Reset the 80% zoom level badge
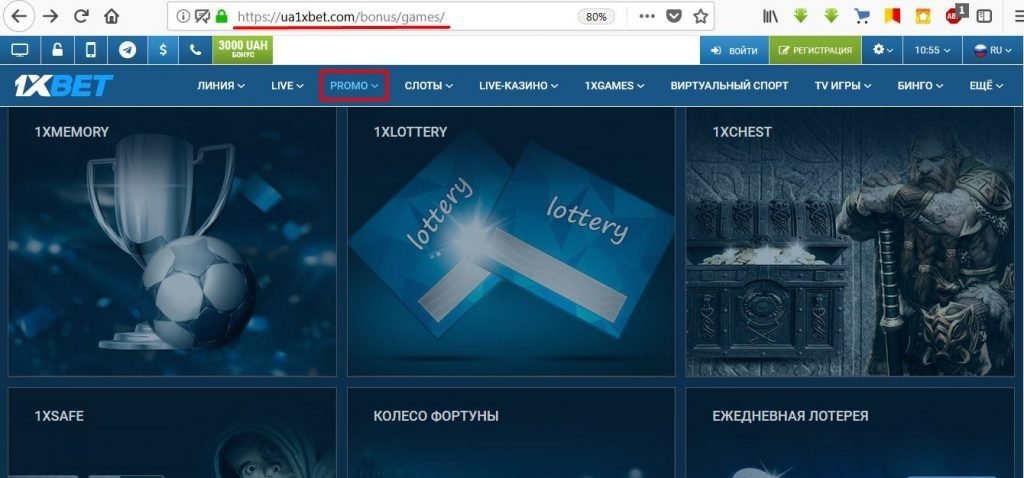The width and height of the screenshot is (1024, 478). tap(596, 17)
